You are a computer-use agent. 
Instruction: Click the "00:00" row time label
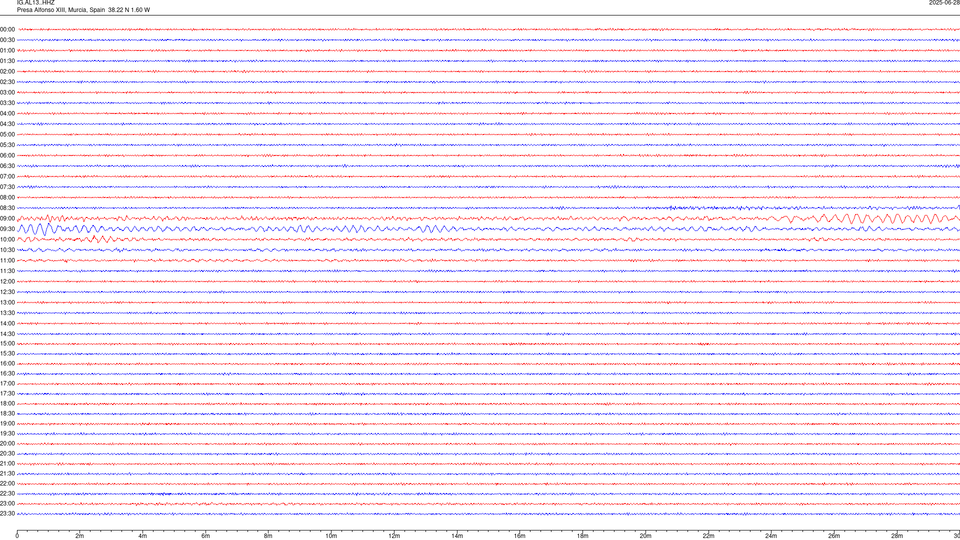[x=7, y=29]
